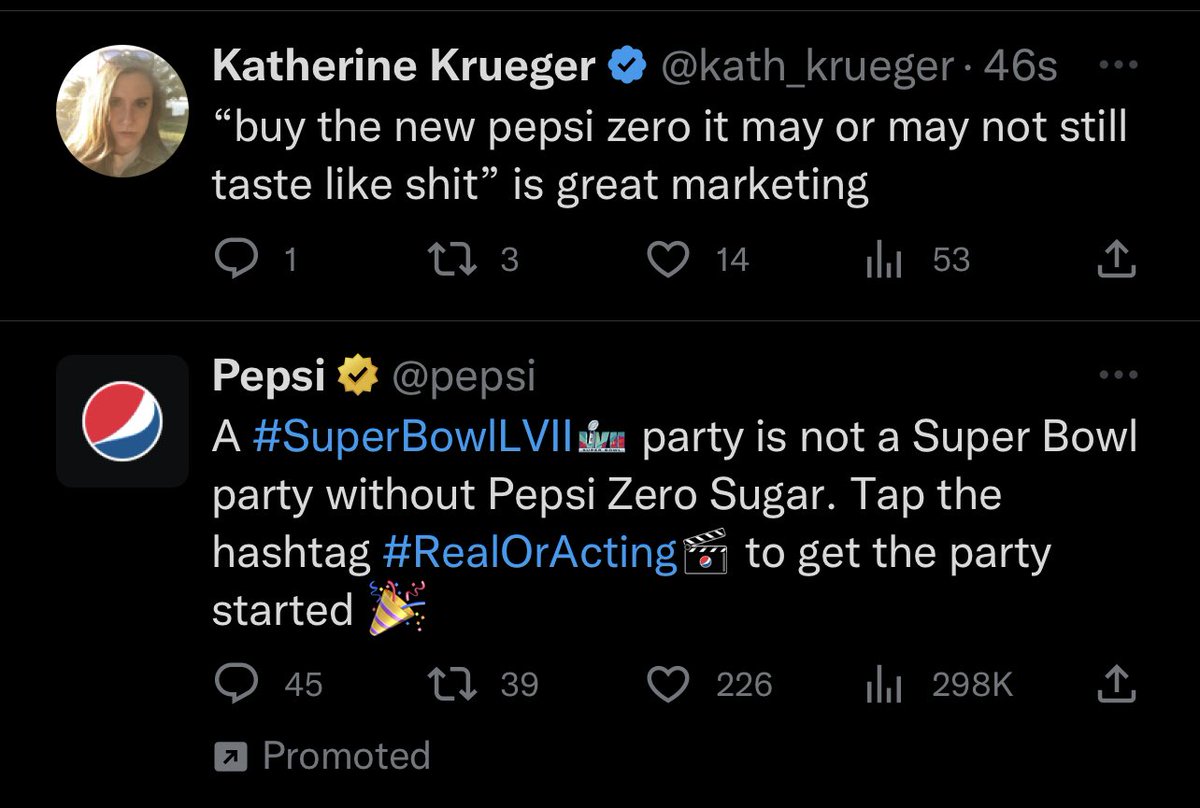Open Pepsi's logo avatar
This screenshot has height=808, width=1200.
(x=123, y=420)
